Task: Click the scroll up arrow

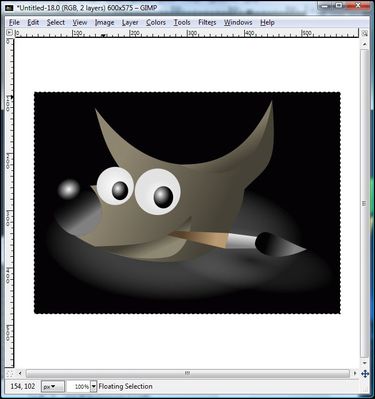Action: click(365, 44)
